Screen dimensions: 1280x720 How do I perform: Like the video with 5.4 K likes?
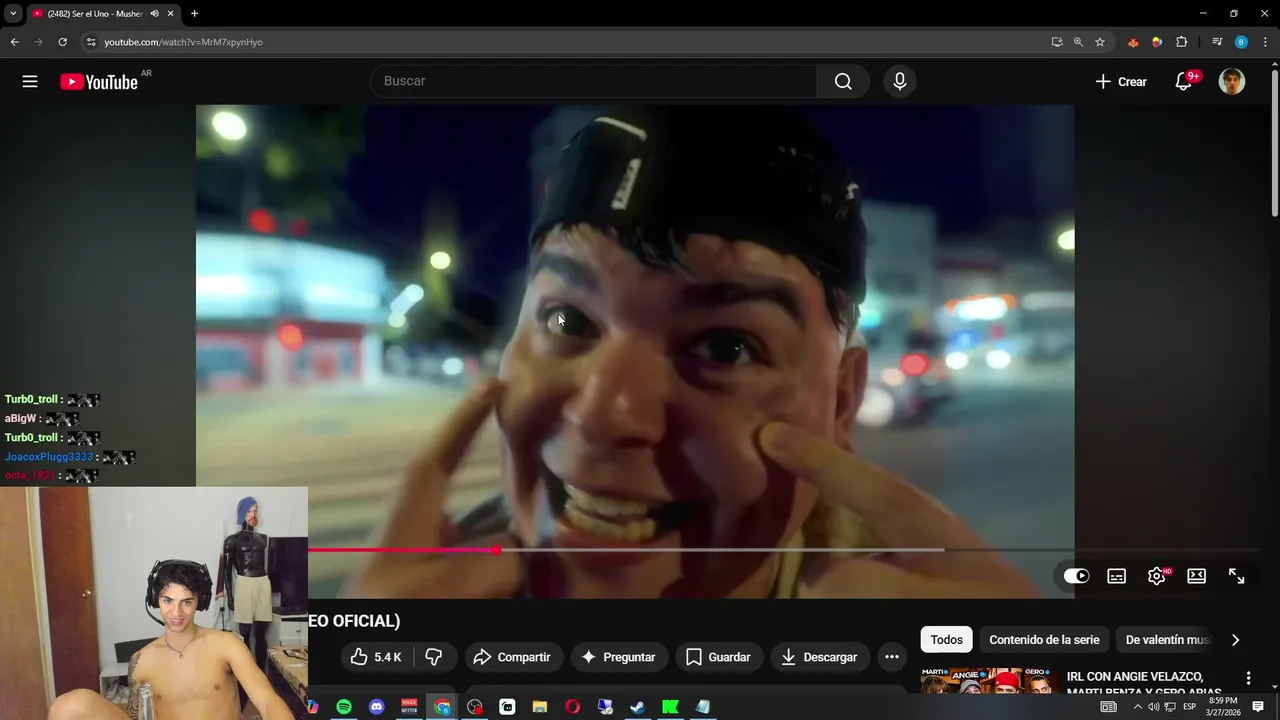point(375,657)
